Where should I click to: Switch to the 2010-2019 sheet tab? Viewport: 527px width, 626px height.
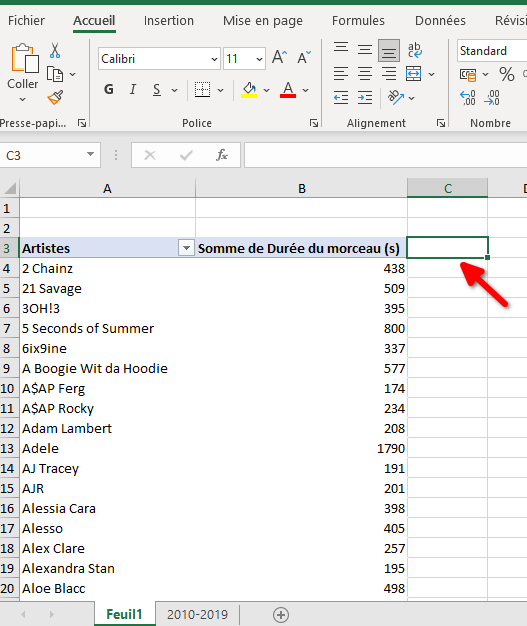coord(197,614)
